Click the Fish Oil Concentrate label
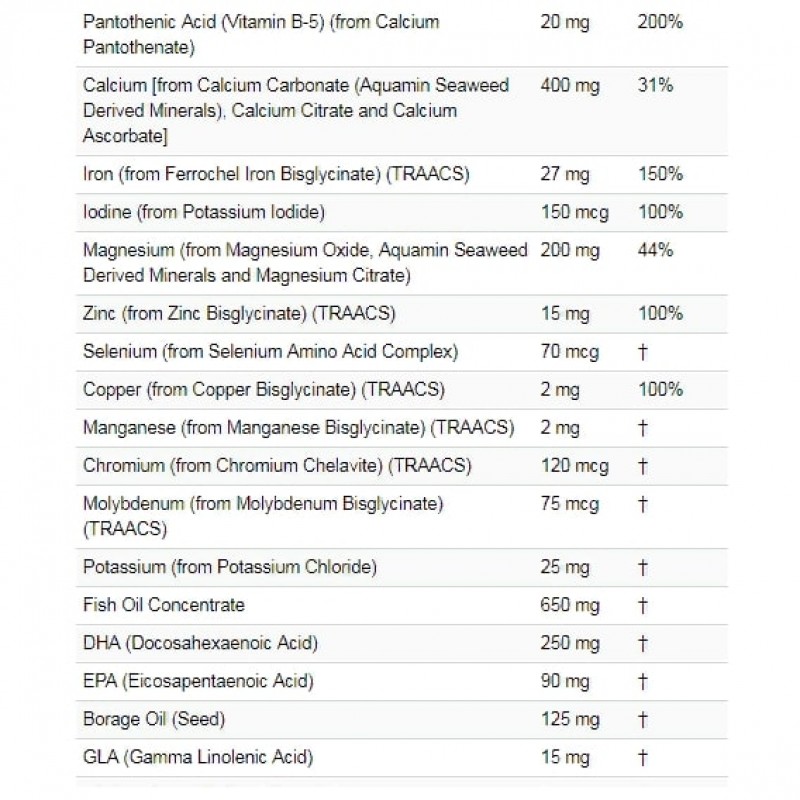 (164, 605)
